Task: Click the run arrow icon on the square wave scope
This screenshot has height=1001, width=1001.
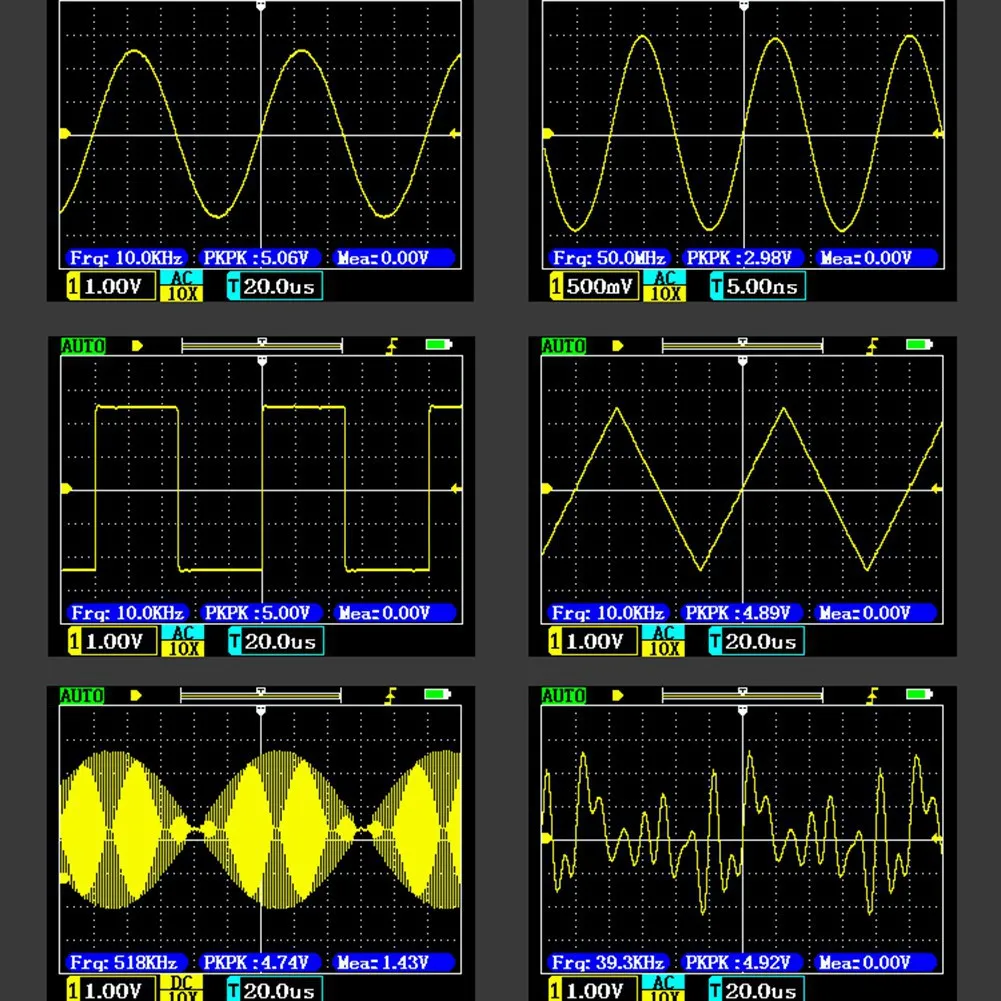Action: point(137,346)
